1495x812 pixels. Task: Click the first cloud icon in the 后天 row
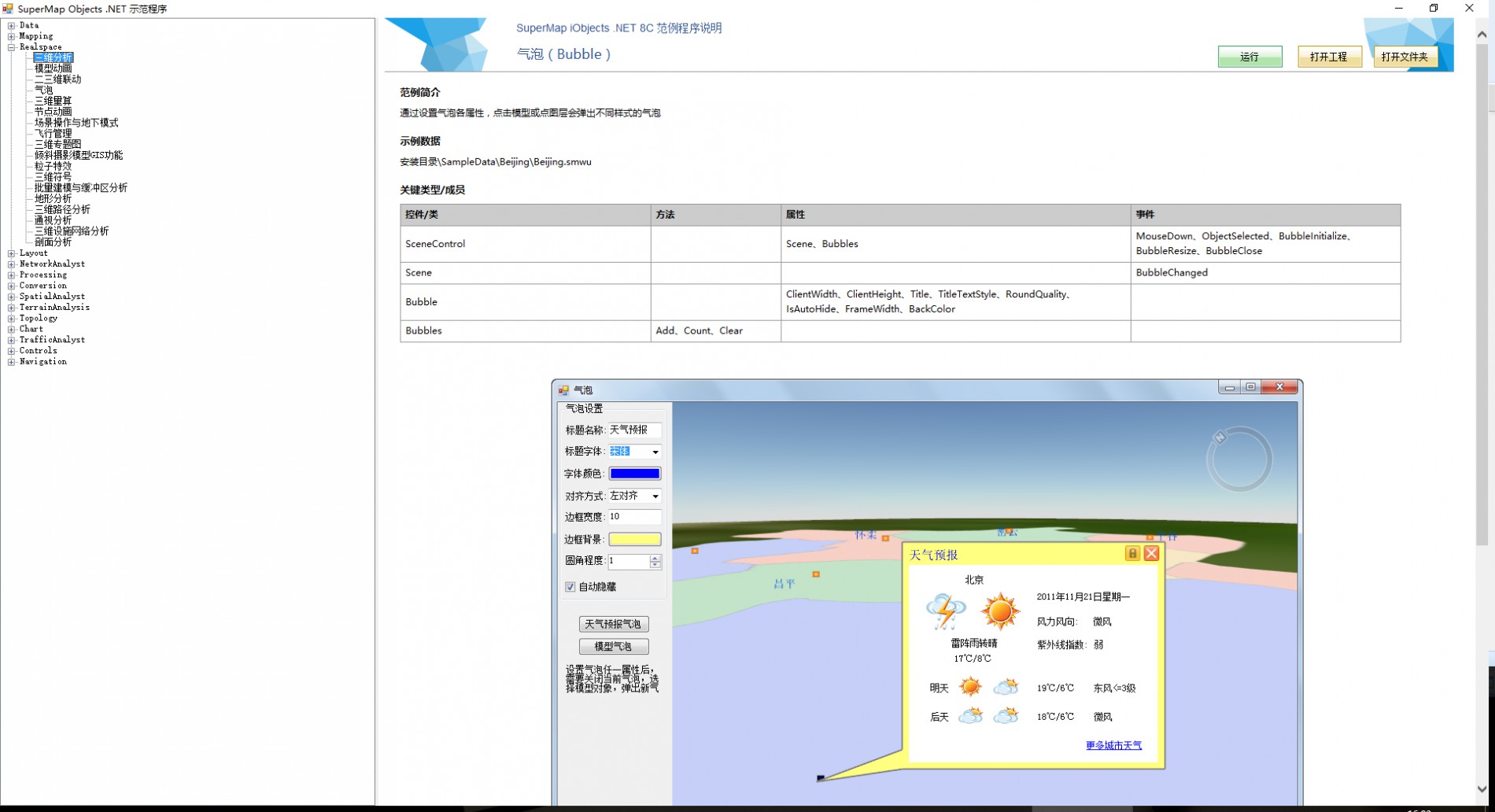971,716
